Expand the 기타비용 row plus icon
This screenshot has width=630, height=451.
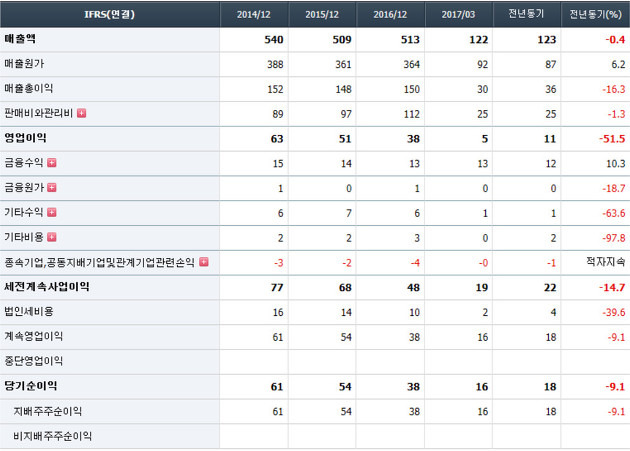pos(52,237)
